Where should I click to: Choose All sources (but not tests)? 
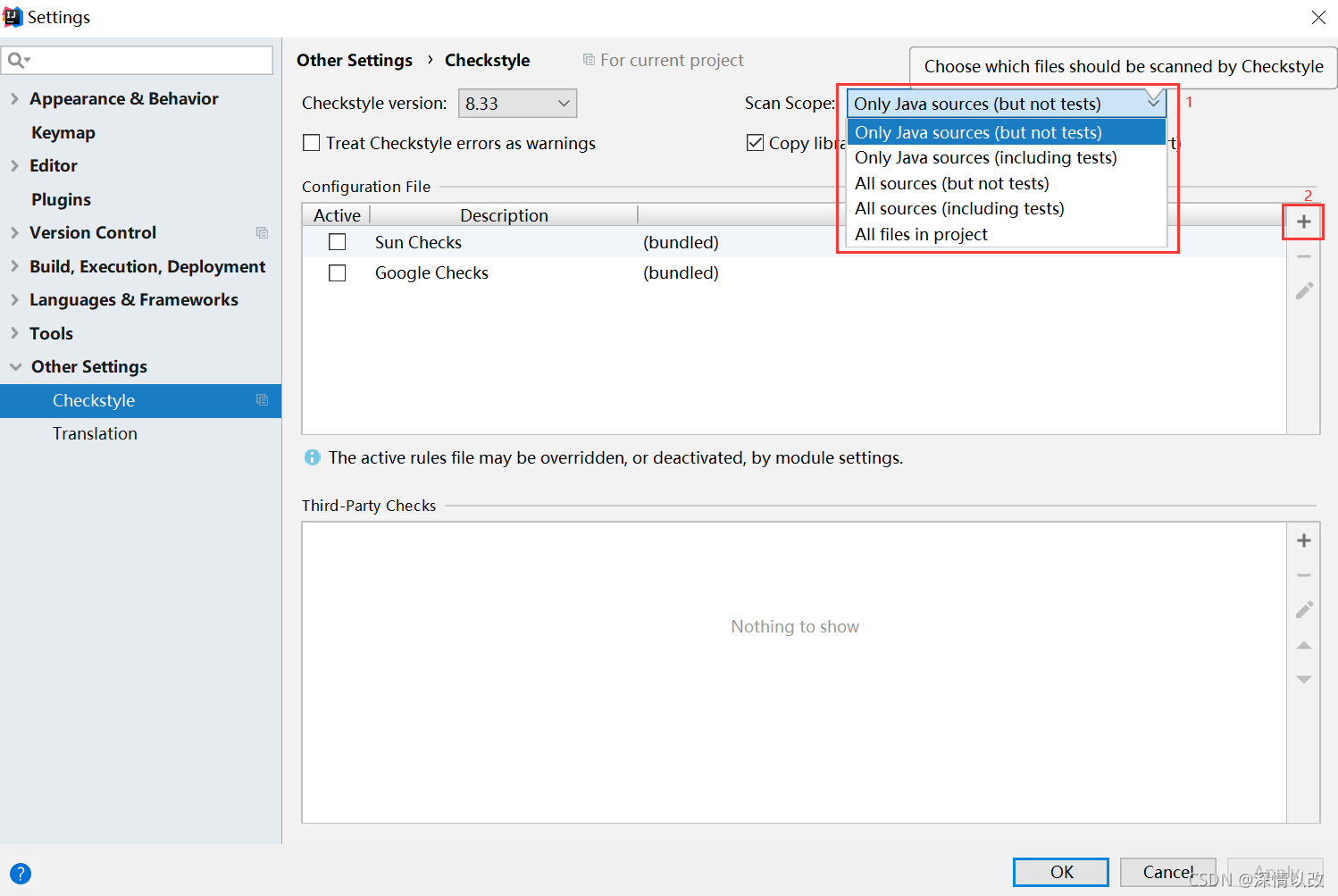1007,183
